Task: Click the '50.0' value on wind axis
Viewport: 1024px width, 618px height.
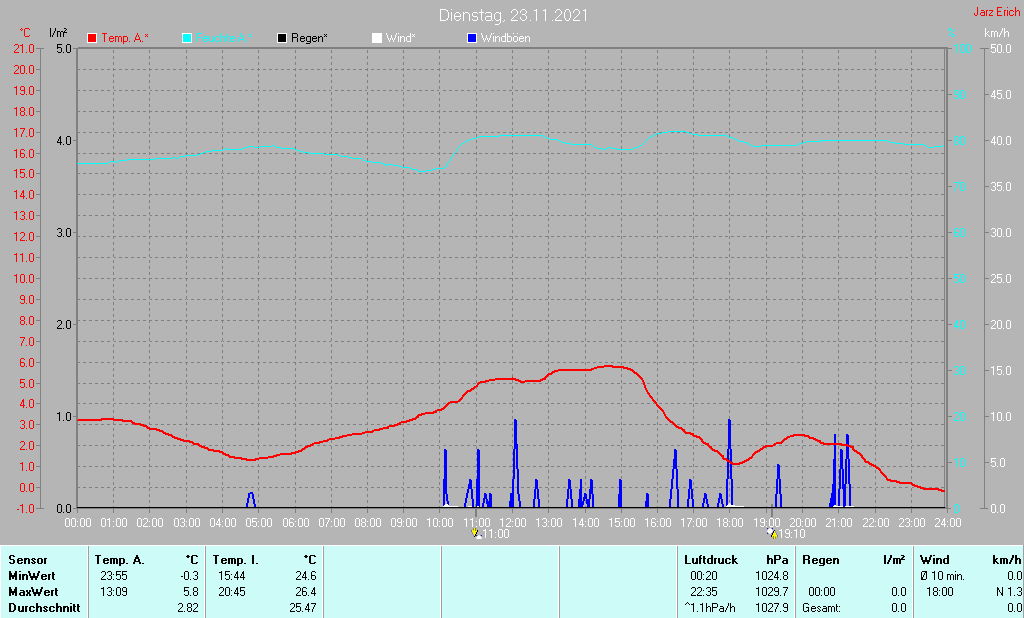Action: pyautogui.click(x=1000, y=49)
